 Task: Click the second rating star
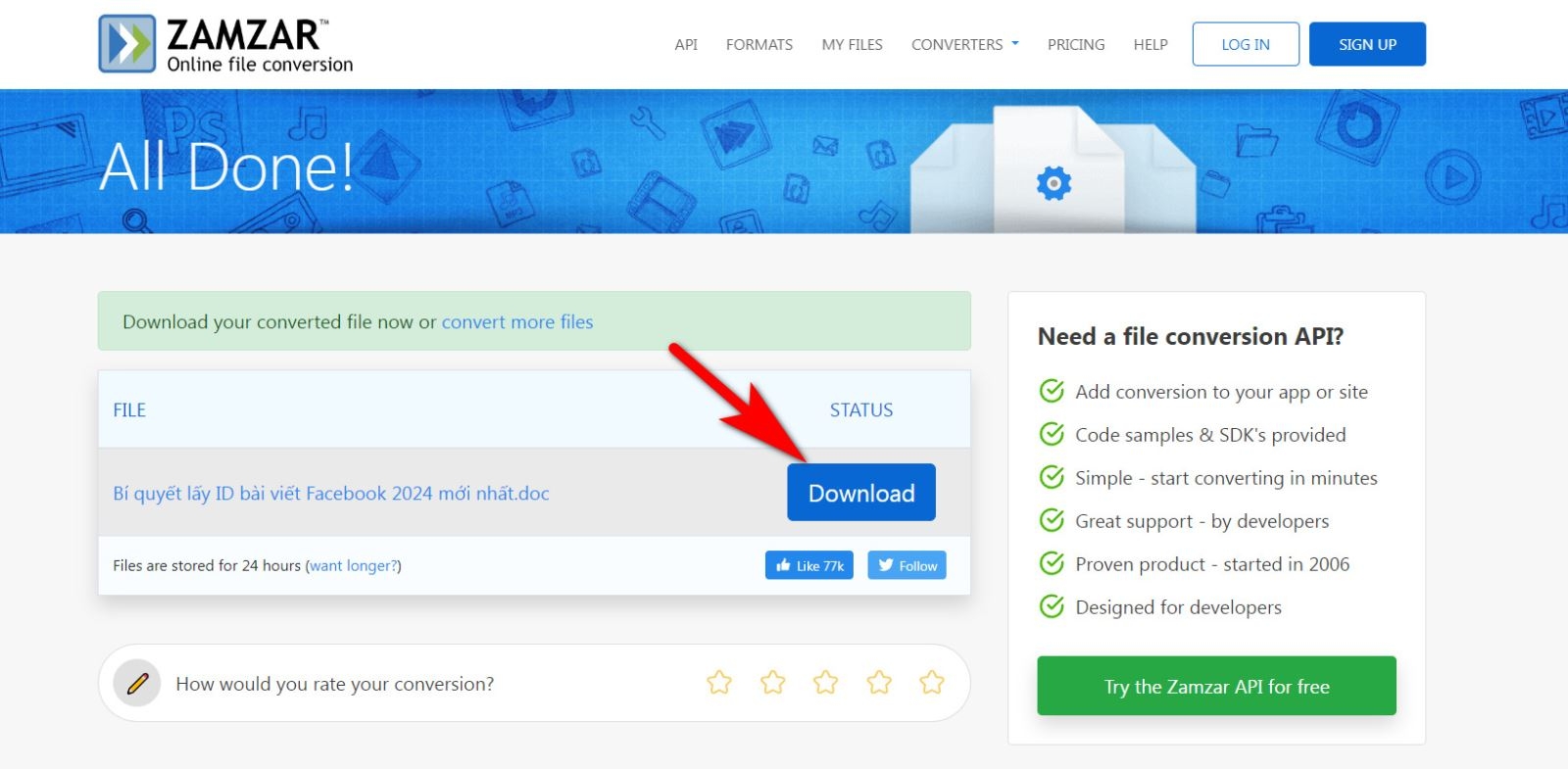click(773, 682)
